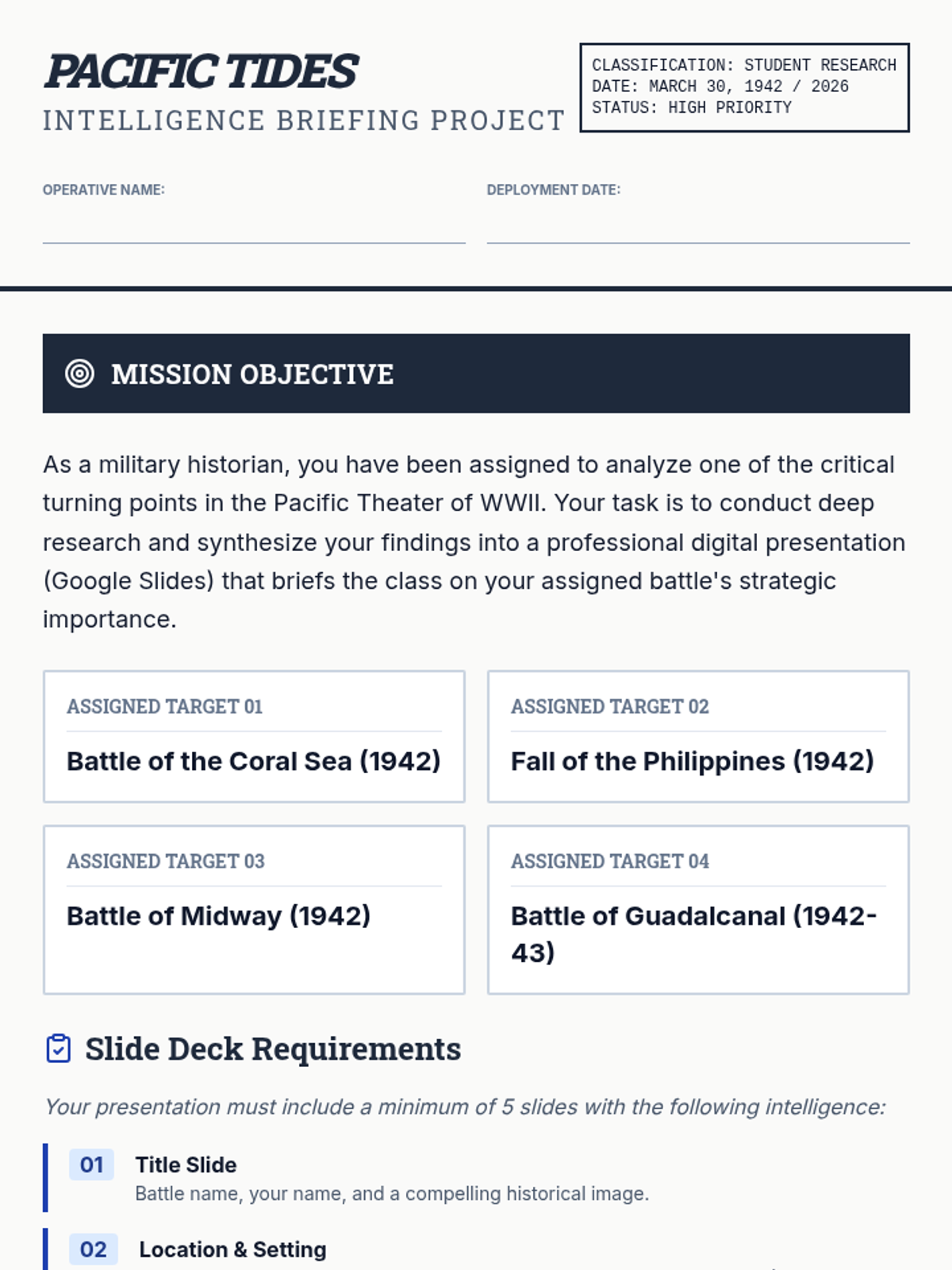The height and width of the screenshot is (1270, 952).
Task: Click the classification info box
Action: tap(744, 87)
